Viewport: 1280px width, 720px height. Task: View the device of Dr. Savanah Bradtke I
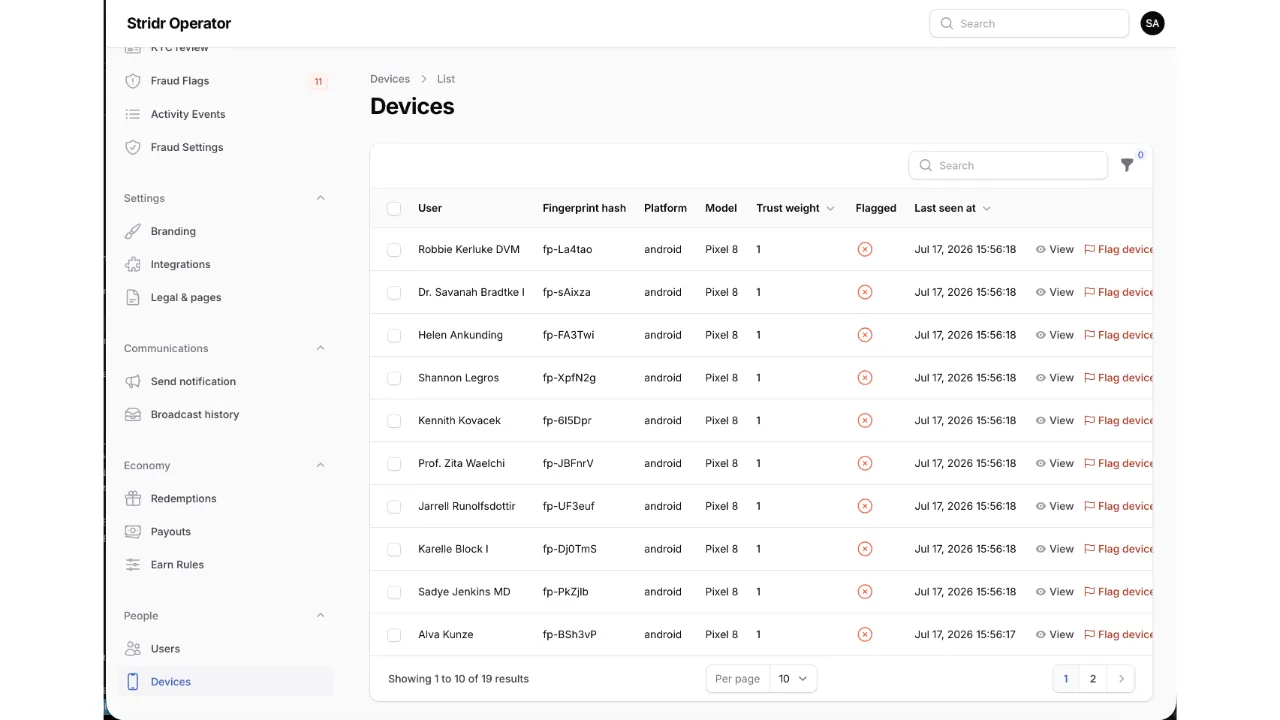pyautogui.click(x=1054, y=292)
